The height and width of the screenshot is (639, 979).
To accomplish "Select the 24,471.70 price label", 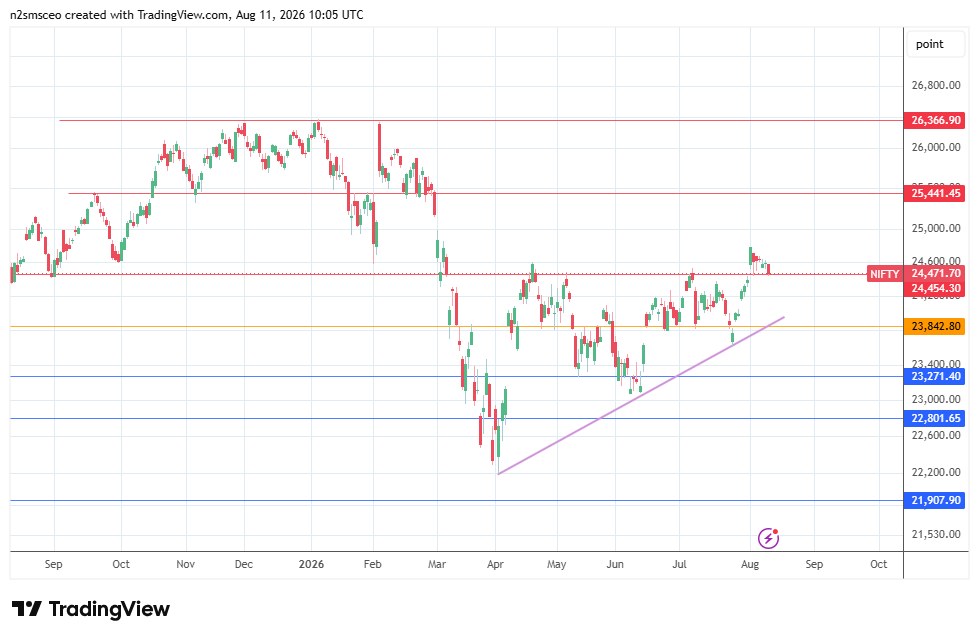I will 934,274.
